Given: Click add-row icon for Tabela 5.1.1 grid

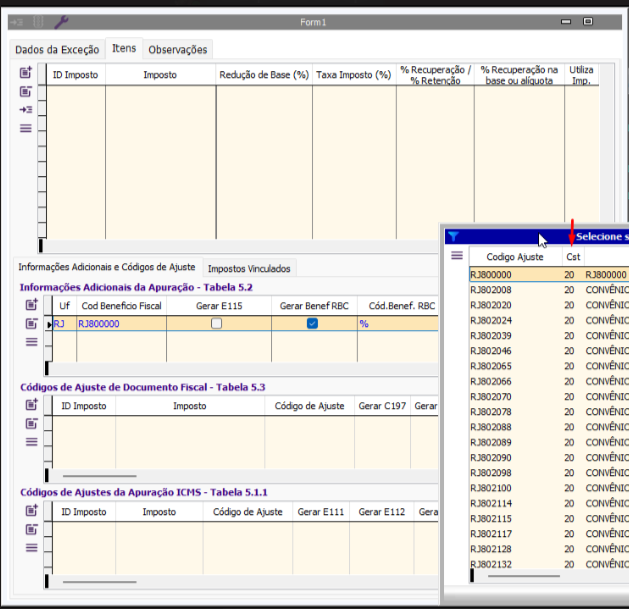Looking at the screenshot, I should pos(31,511).
